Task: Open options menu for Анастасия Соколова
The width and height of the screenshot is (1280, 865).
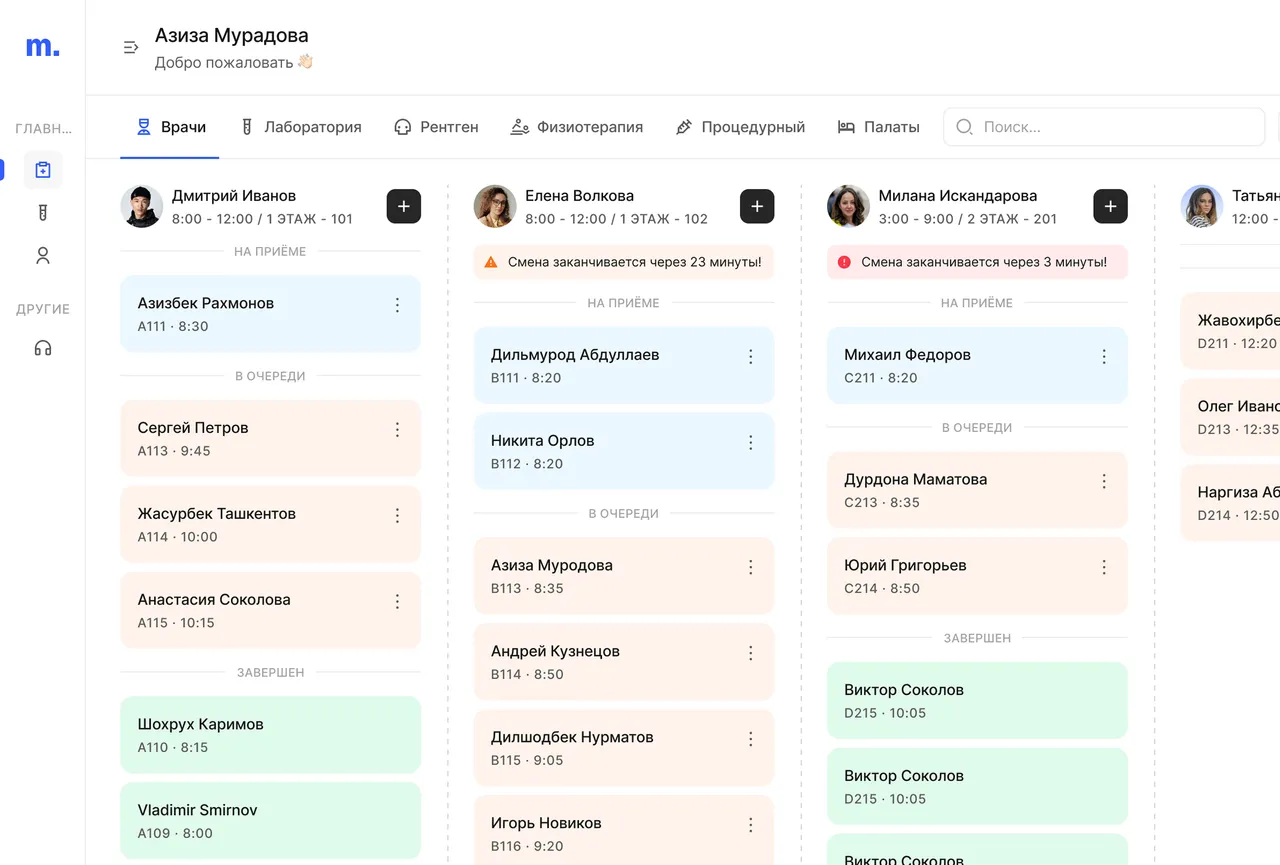Action: (x=397, y=601)
